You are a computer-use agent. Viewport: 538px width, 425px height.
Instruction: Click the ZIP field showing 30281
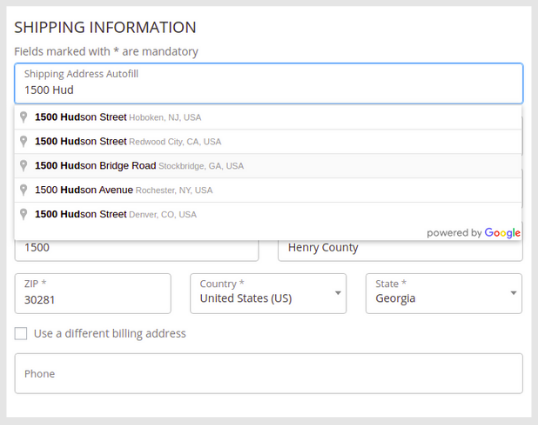click(x=93, y=293)
